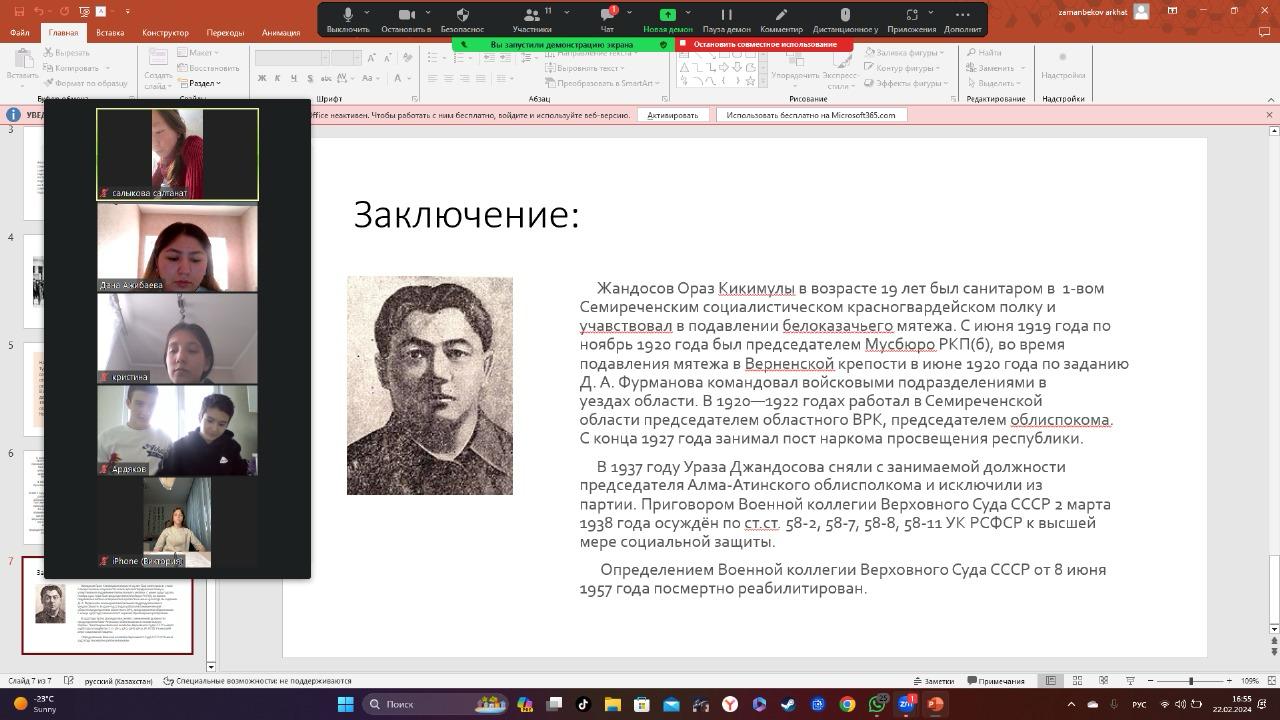1280x720 pixels.
Task: Stop sharing with red button
Action: pos(765,44)
